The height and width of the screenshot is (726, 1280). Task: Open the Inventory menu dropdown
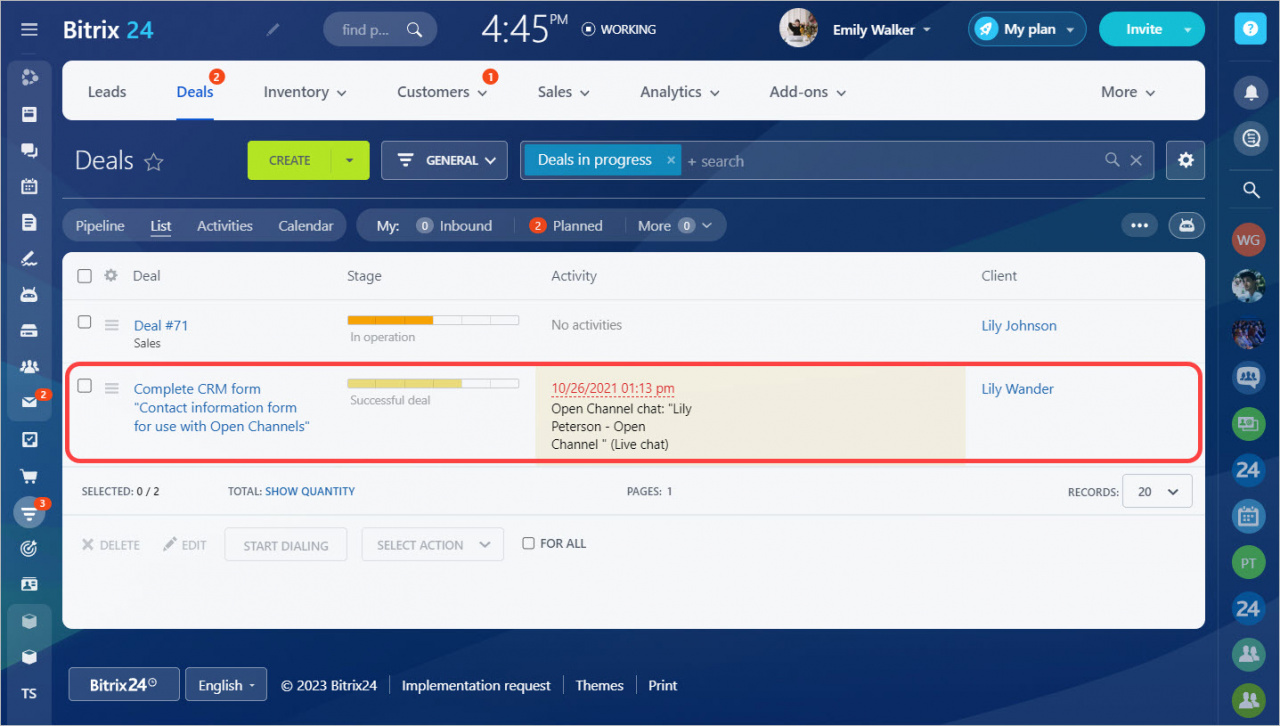pyautogui.click(x=305, y=92)
